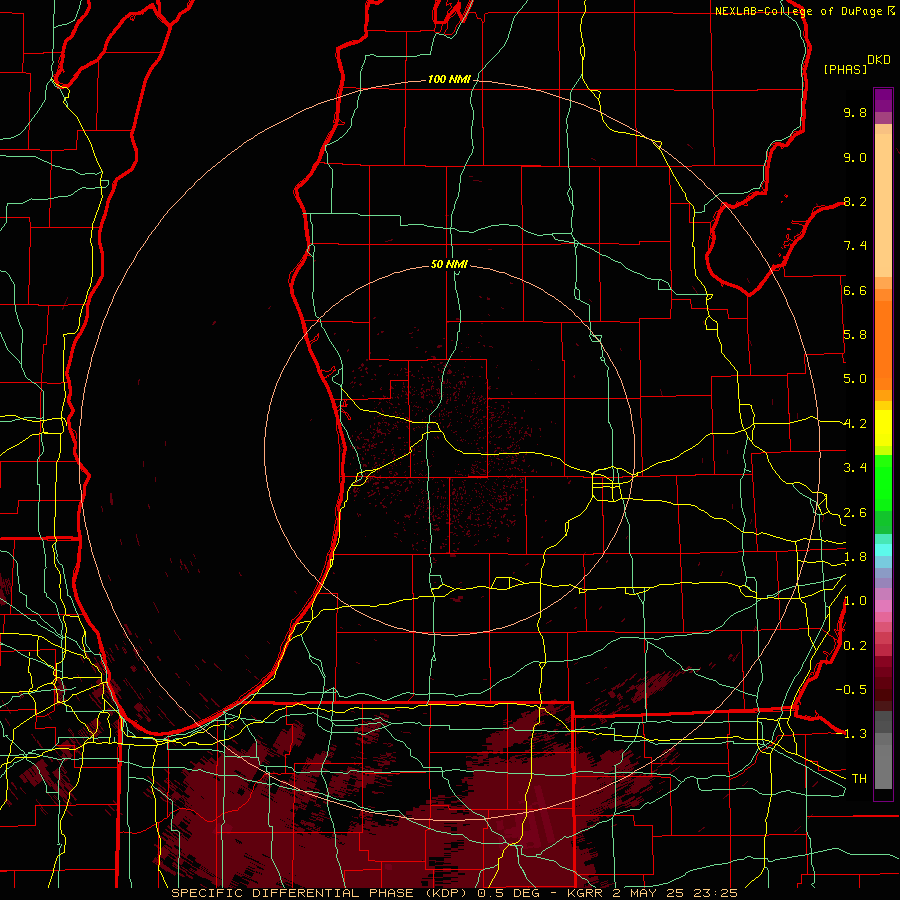Pick the bright green colorbar segment
Screen dimensions: 900x900
point(883,482)
